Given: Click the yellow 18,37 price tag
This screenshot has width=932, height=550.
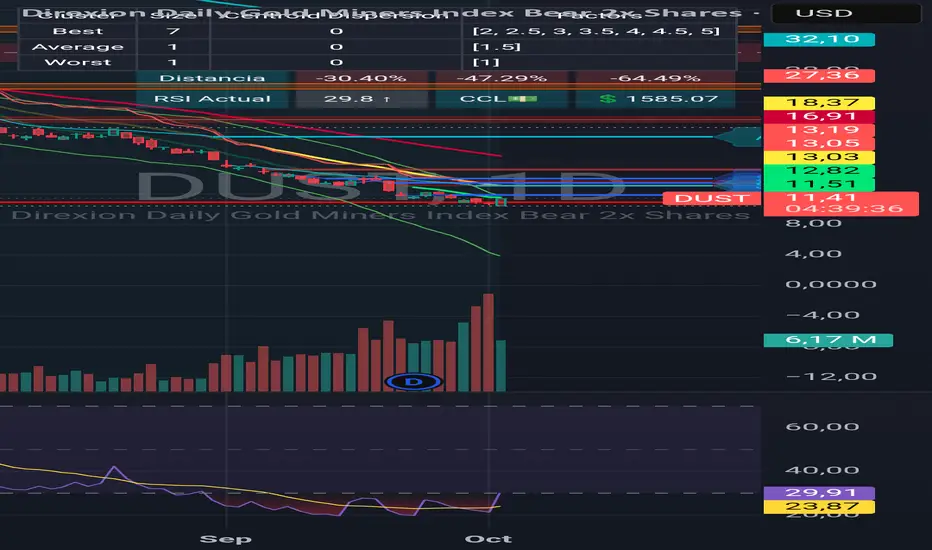Looking at the screenshot, I should [797, 103].
